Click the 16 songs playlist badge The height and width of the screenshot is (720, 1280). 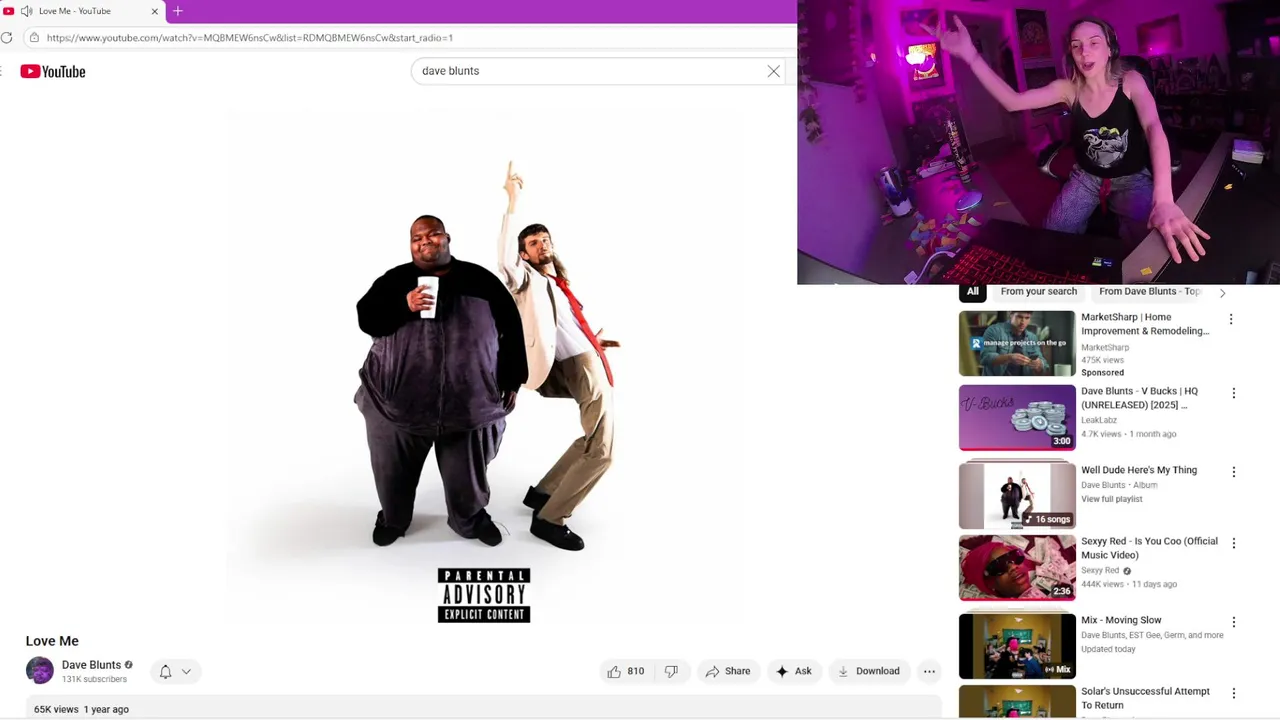(x=1047, y=519)
